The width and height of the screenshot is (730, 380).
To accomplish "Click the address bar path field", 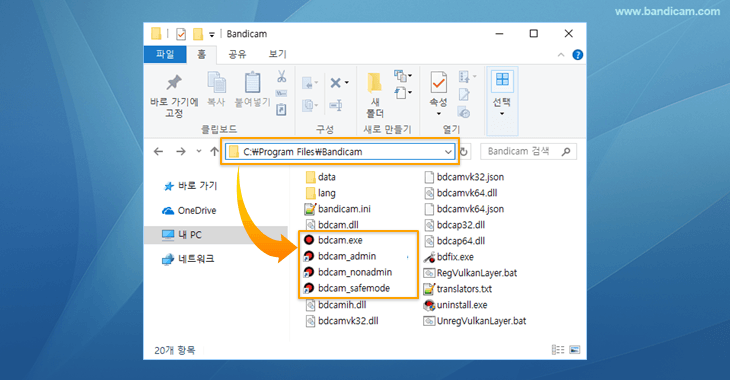I will (x=340, y=152).
